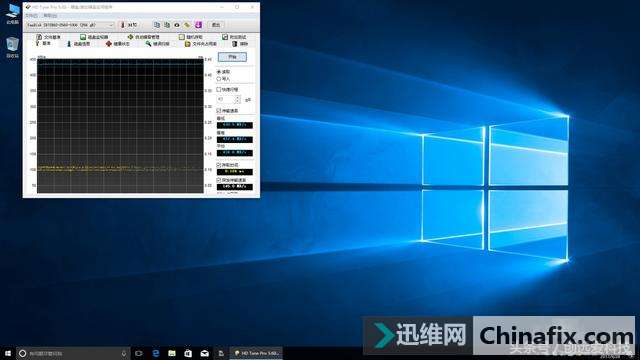The width and height of the screenshot is (640, 360).
Task: Click the Exit (退出) toolbar button
Action: click(x=216, y=25)
